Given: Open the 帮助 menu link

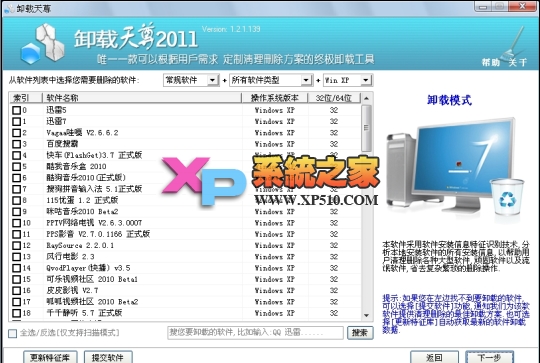Looking at the screenshot, I should pos(490,62).
